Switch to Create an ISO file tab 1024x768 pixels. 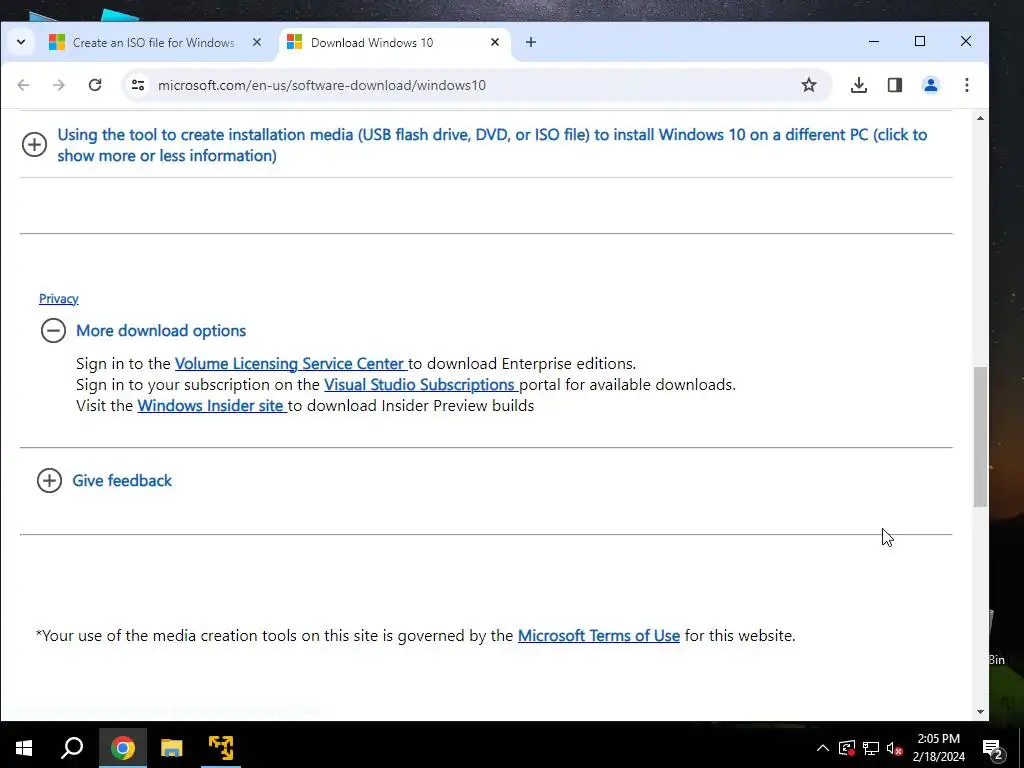(x=153, y=42)
